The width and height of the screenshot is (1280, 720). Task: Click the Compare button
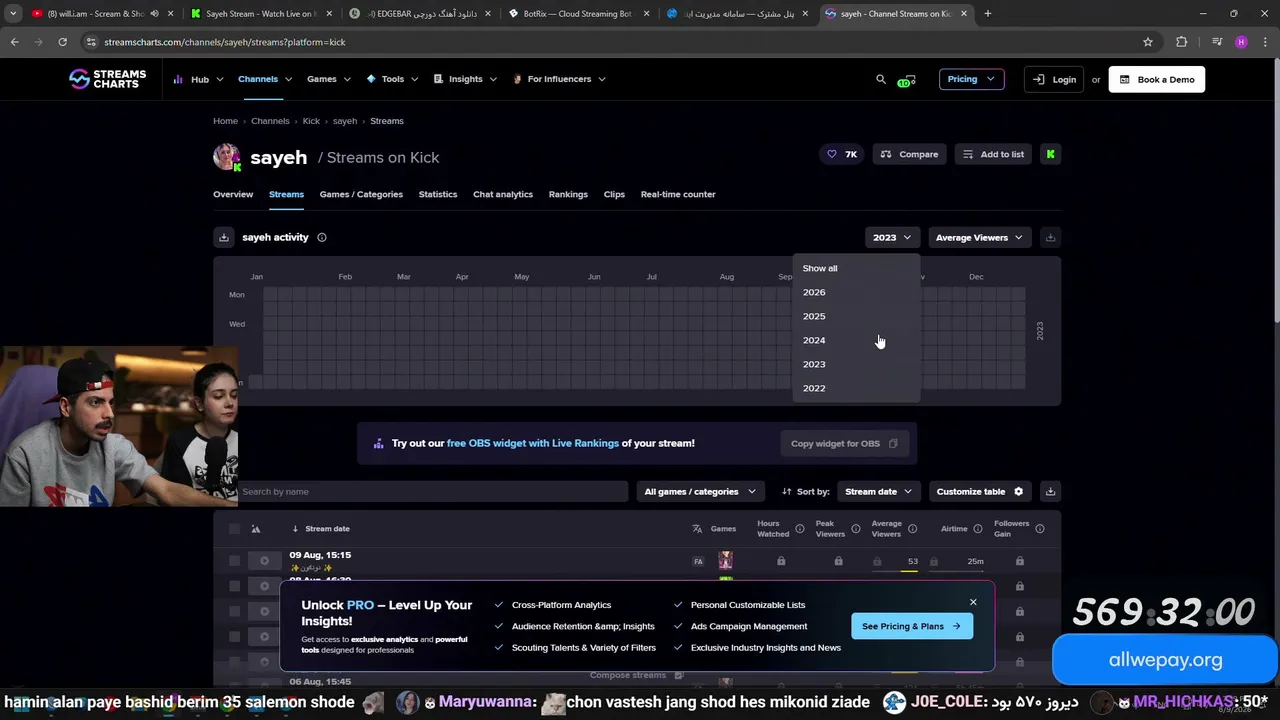point(910,154)
